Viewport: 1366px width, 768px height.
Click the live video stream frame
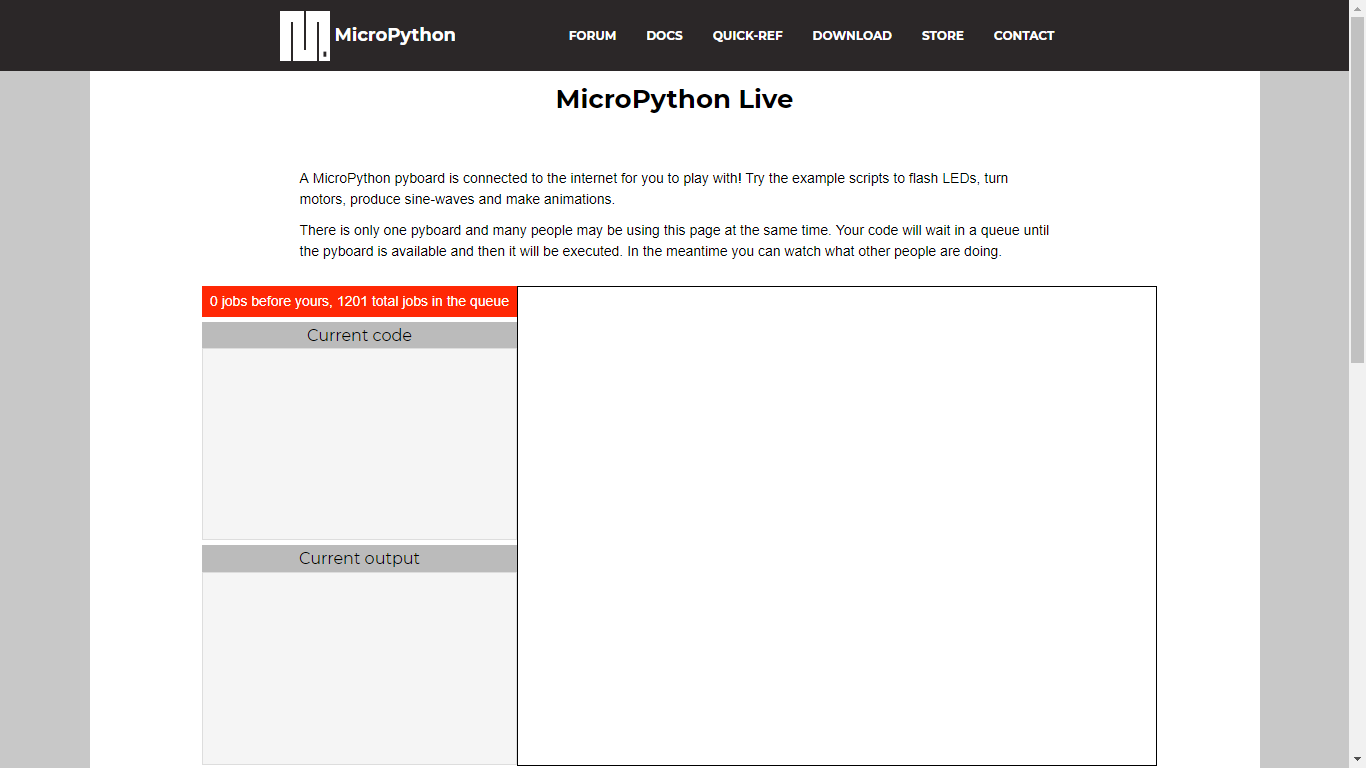837,526
